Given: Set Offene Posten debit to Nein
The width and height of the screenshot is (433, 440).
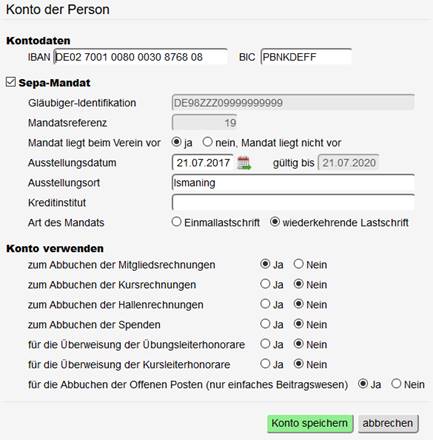Looking at the screenshot, I should point(396,384).
